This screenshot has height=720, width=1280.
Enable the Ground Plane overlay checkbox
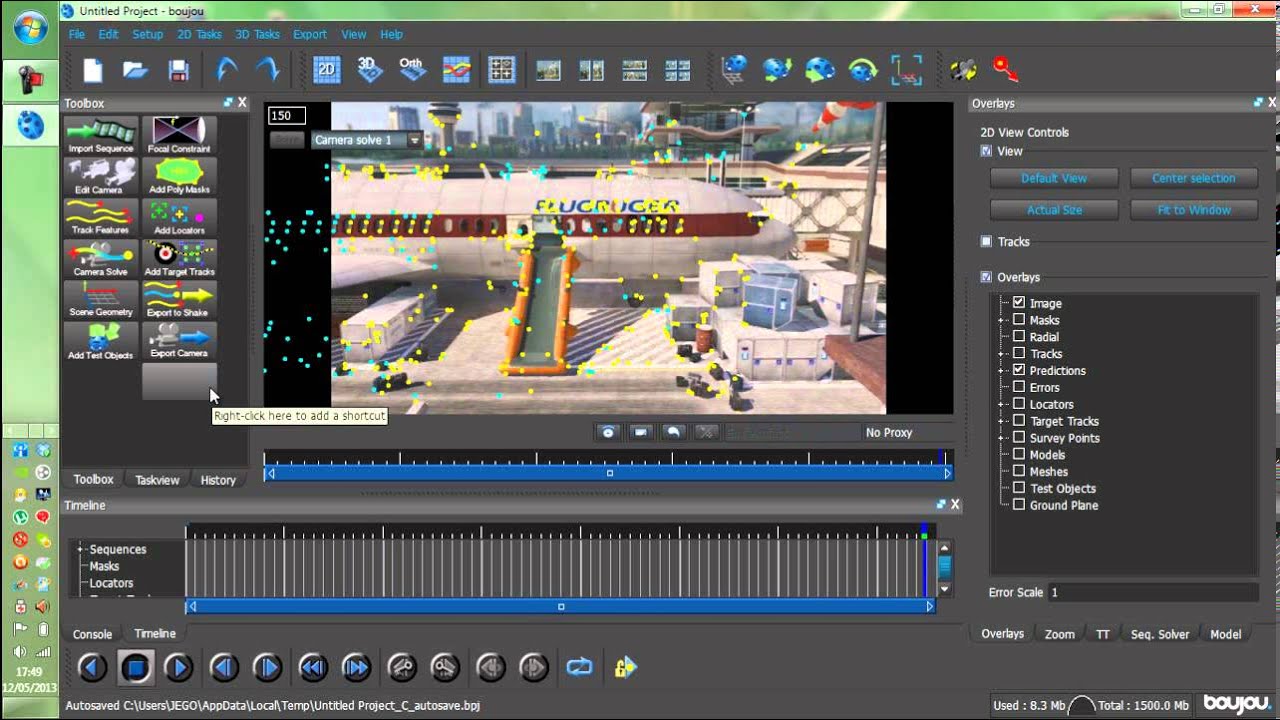1019,505
